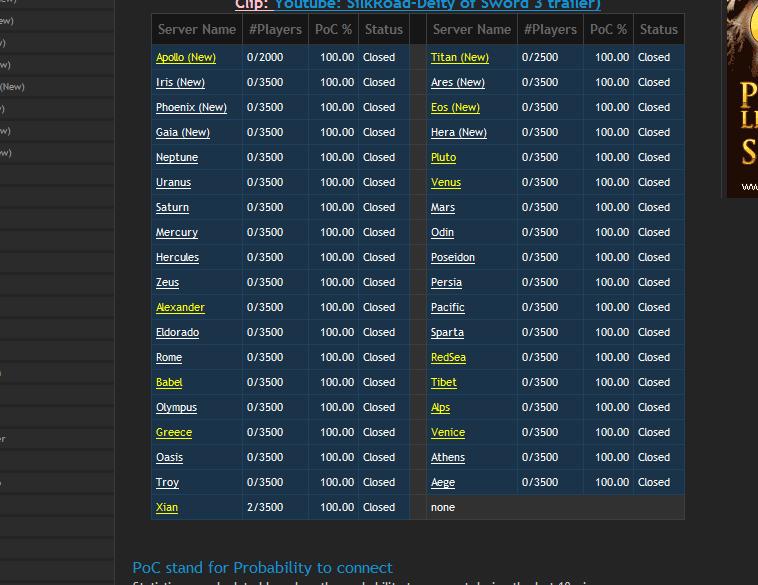The image size is (758, 585).
Task: Select the Tibet server link
Action: tap(443, 383)
